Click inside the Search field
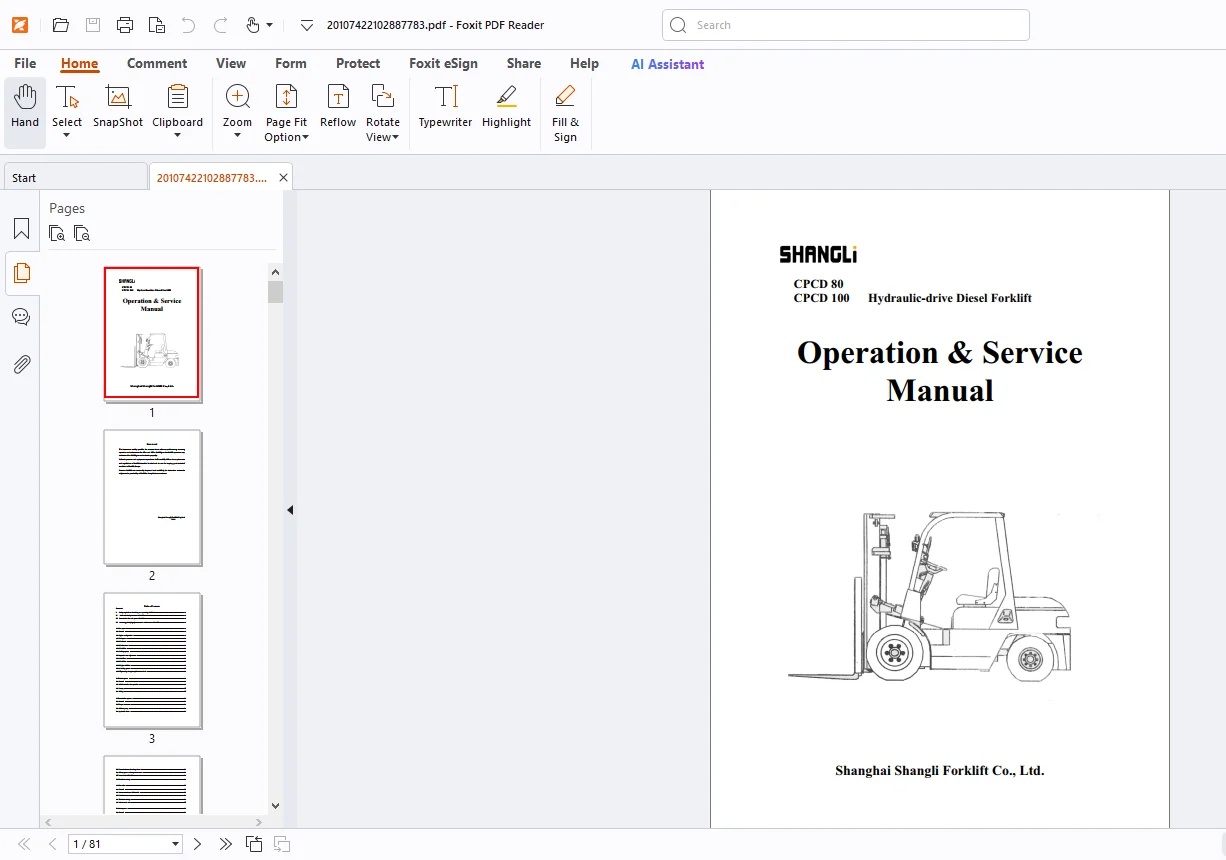1226x860 pixels. point(846,25)
